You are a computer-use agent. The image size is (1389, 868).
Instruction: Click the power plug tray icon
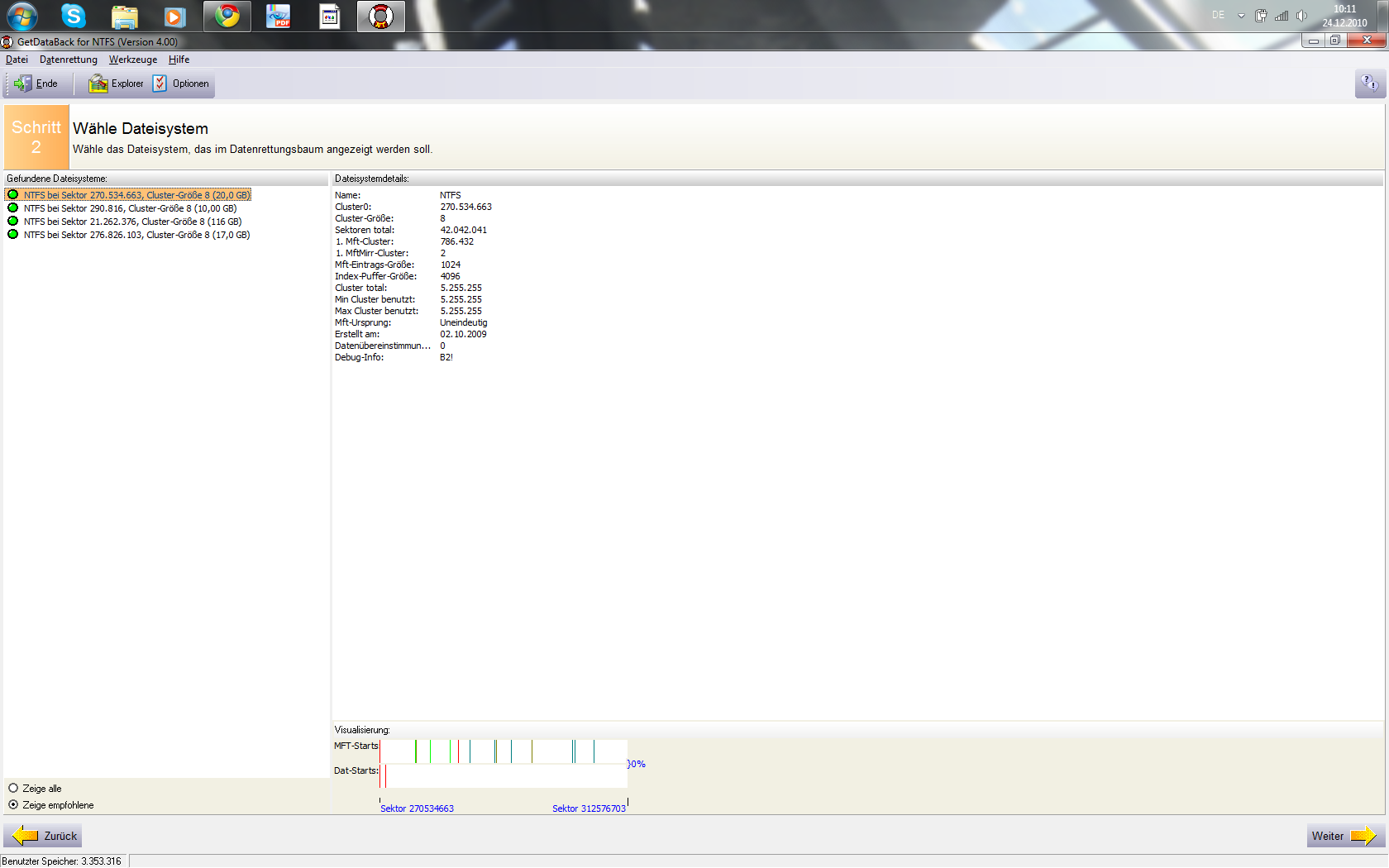[1261, 16]
